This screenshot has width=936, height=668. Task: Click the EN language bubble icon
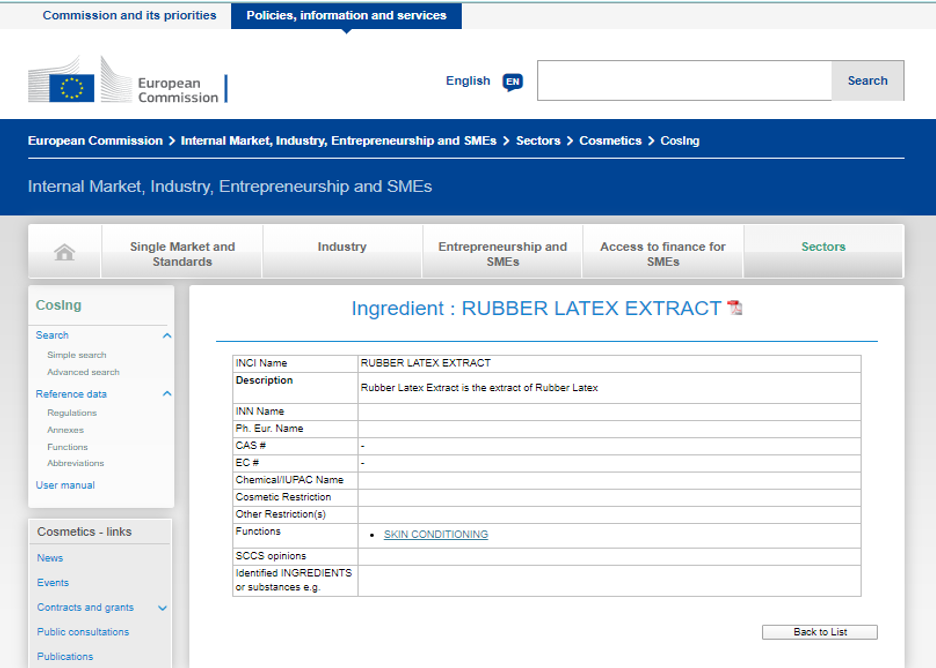click(512, 82)
